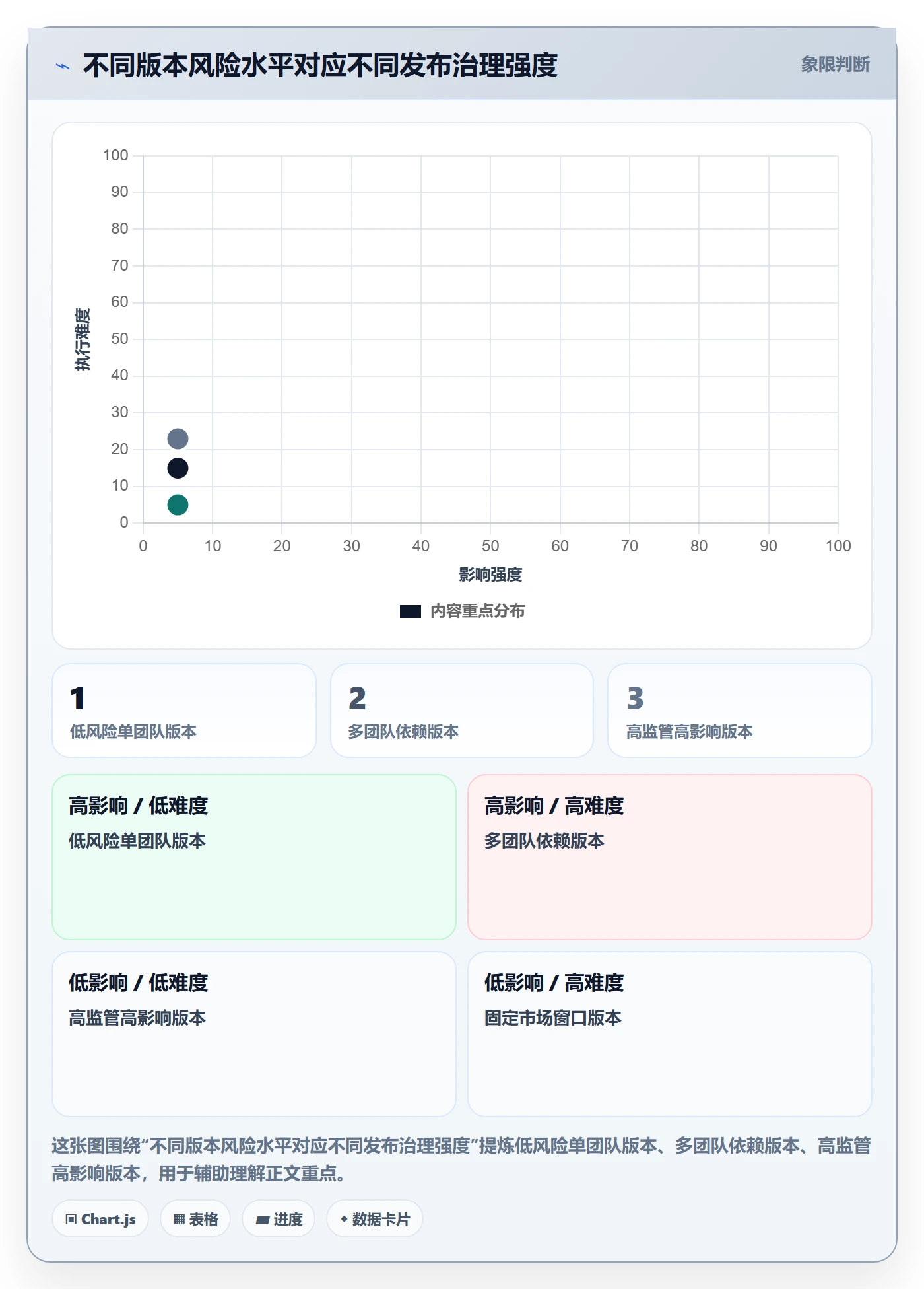Click the 表格 table tag chip
Screen dimensions: 924x1289
pos(195,1219)
